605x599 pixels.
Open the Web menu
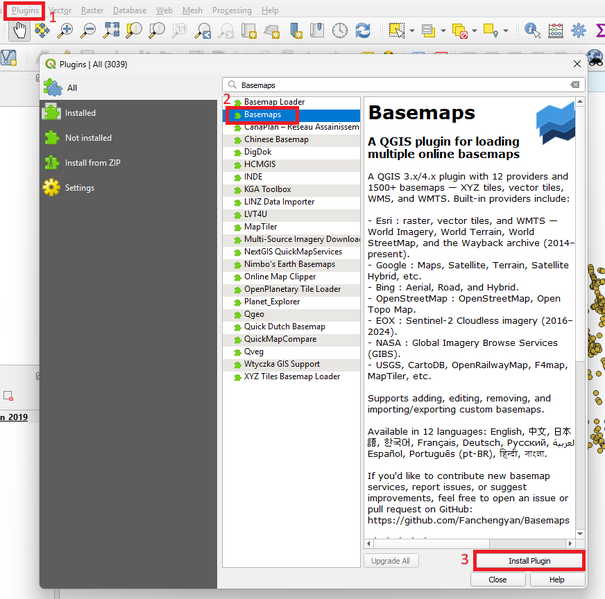click(x=164, y=10)
